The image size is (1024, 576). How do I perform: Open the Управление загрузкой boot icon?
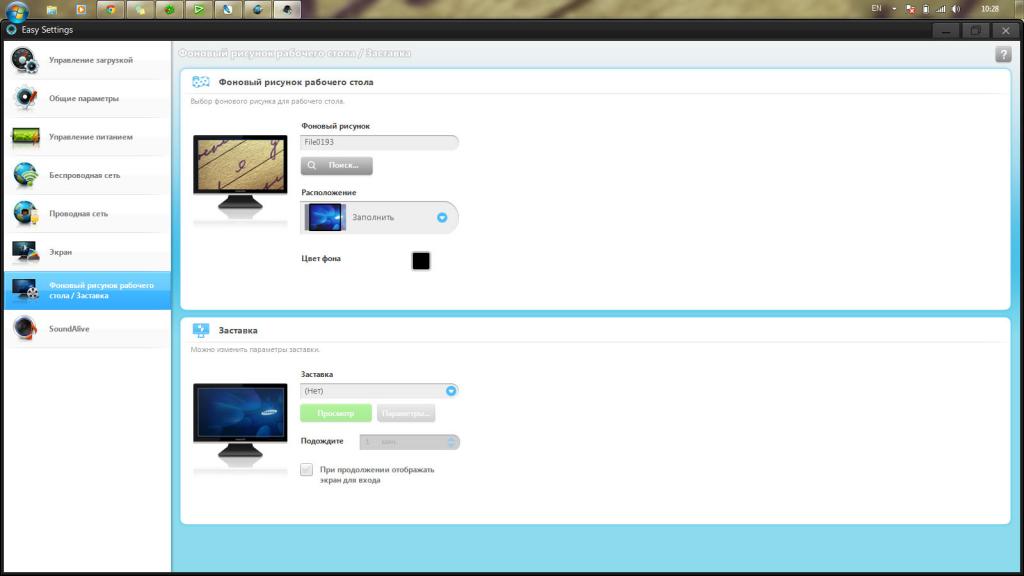pos(25,60)
